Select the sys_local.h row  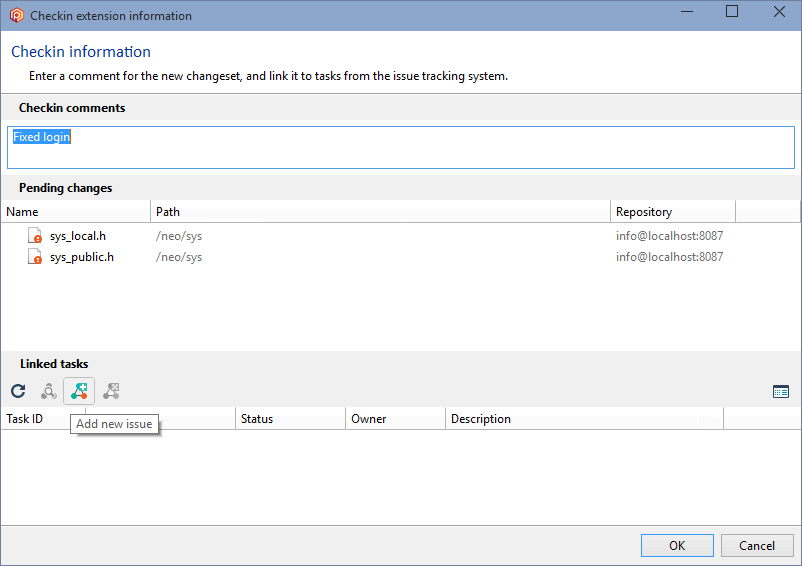pyautogui.click(x=400, y=236)
